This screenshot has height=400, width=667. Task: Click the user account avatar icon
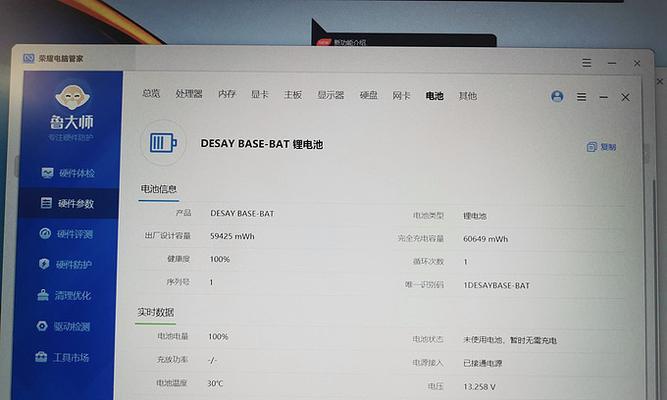[x=557, y=97]
